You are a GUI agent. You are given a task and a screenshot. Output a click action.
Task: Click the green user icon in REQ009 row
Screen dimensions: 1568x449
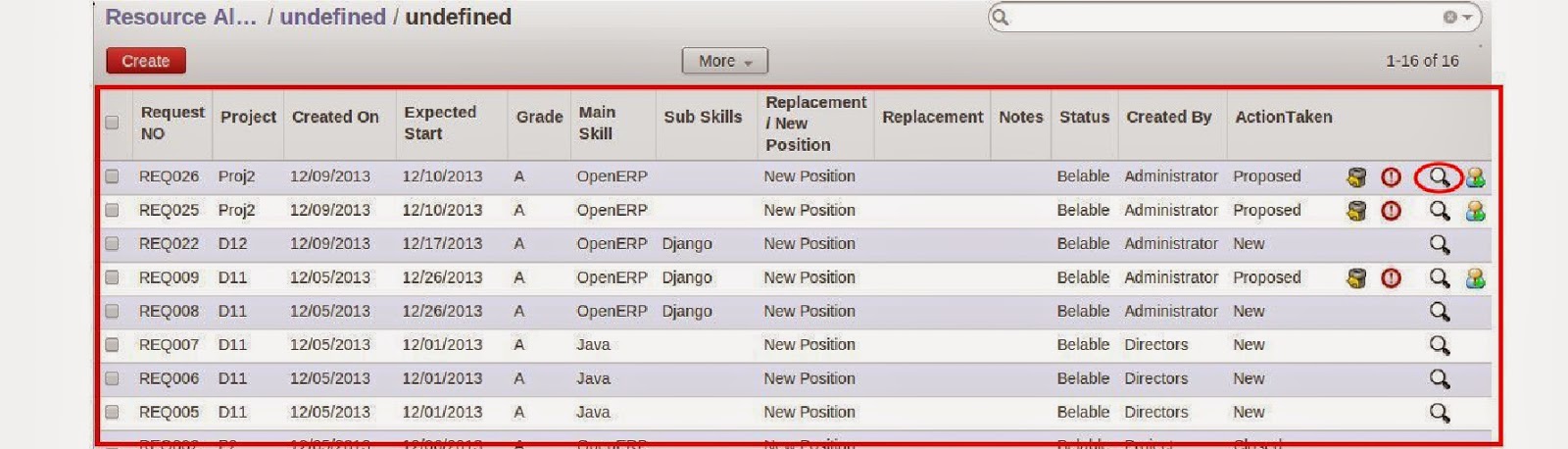(x=1475, y=278)
